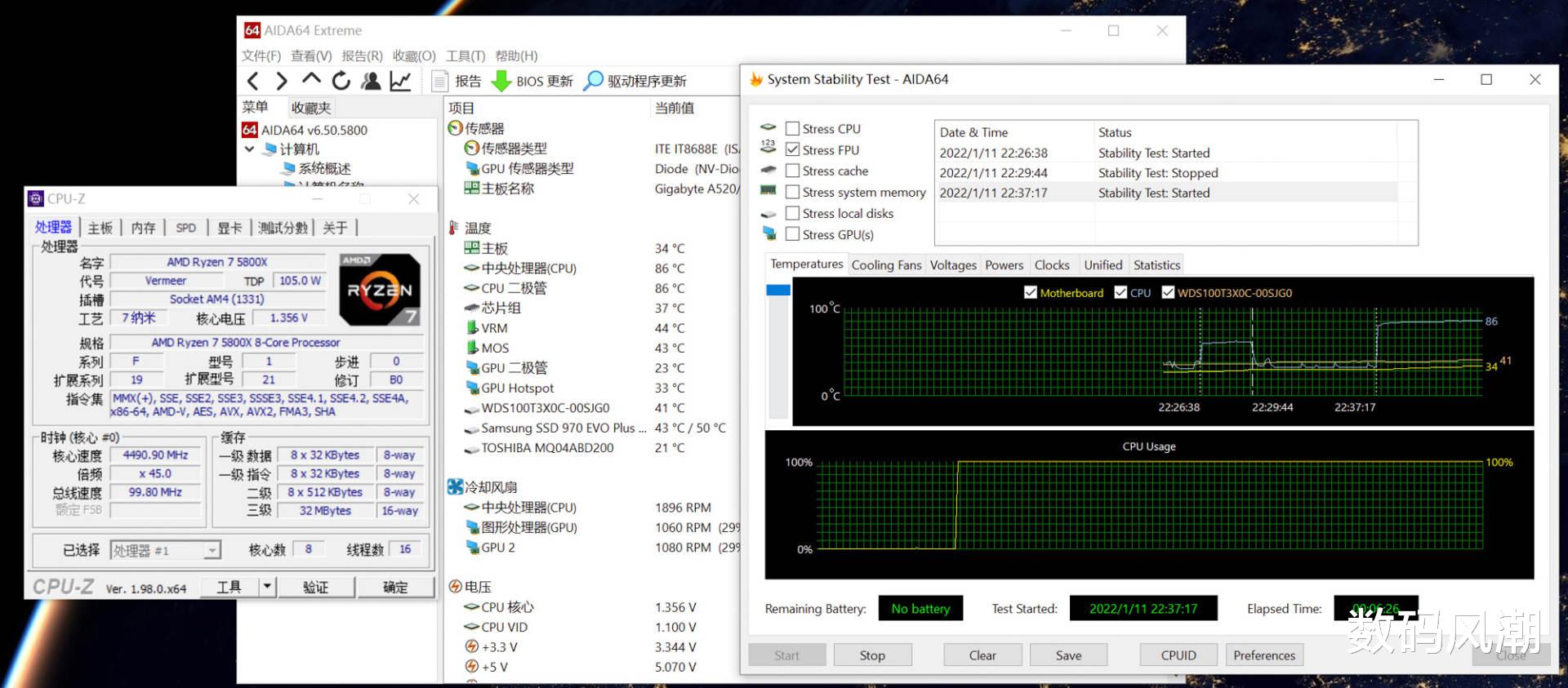
Task: Click the 电压 voltage group icon
Action: 456,587
